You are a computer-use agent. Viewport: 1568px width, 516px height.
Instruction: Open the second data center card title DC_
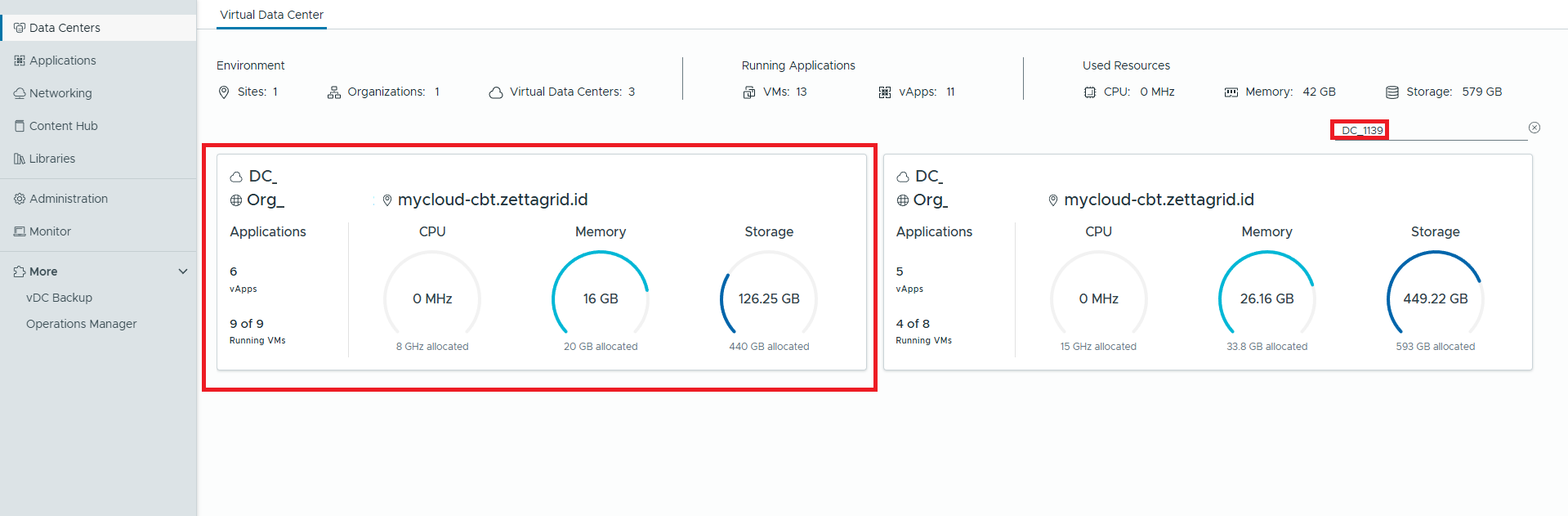(x=929, y=176)
